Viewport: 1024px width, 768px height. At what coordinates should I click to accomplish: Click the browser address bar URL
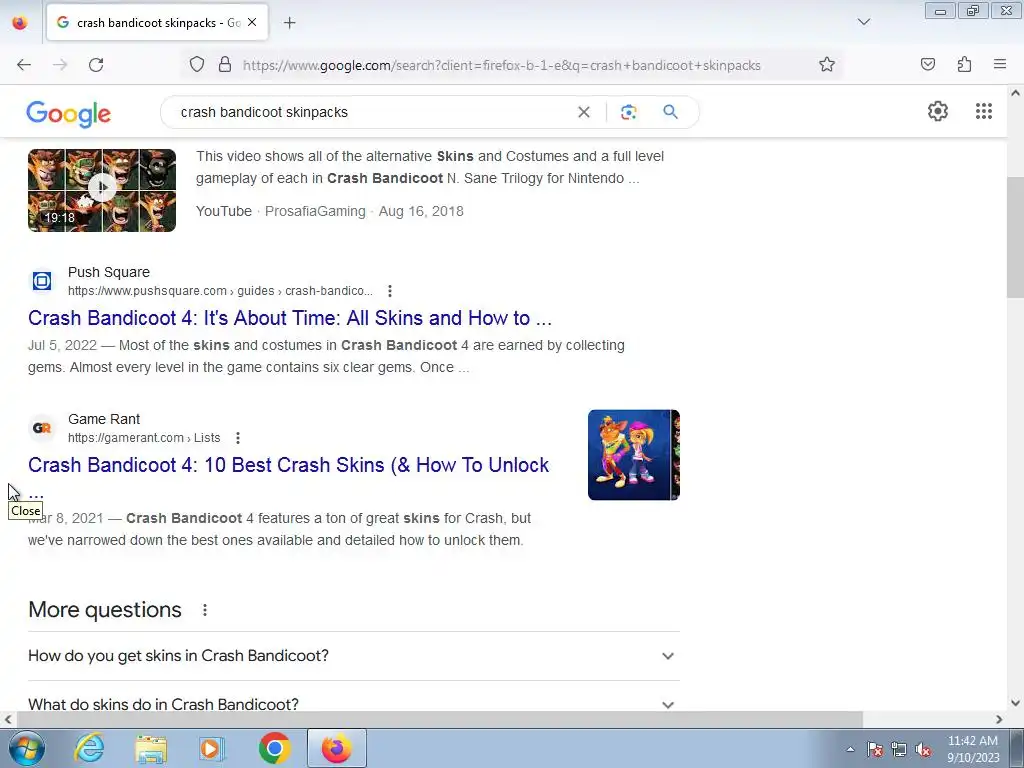coord(502,65)
